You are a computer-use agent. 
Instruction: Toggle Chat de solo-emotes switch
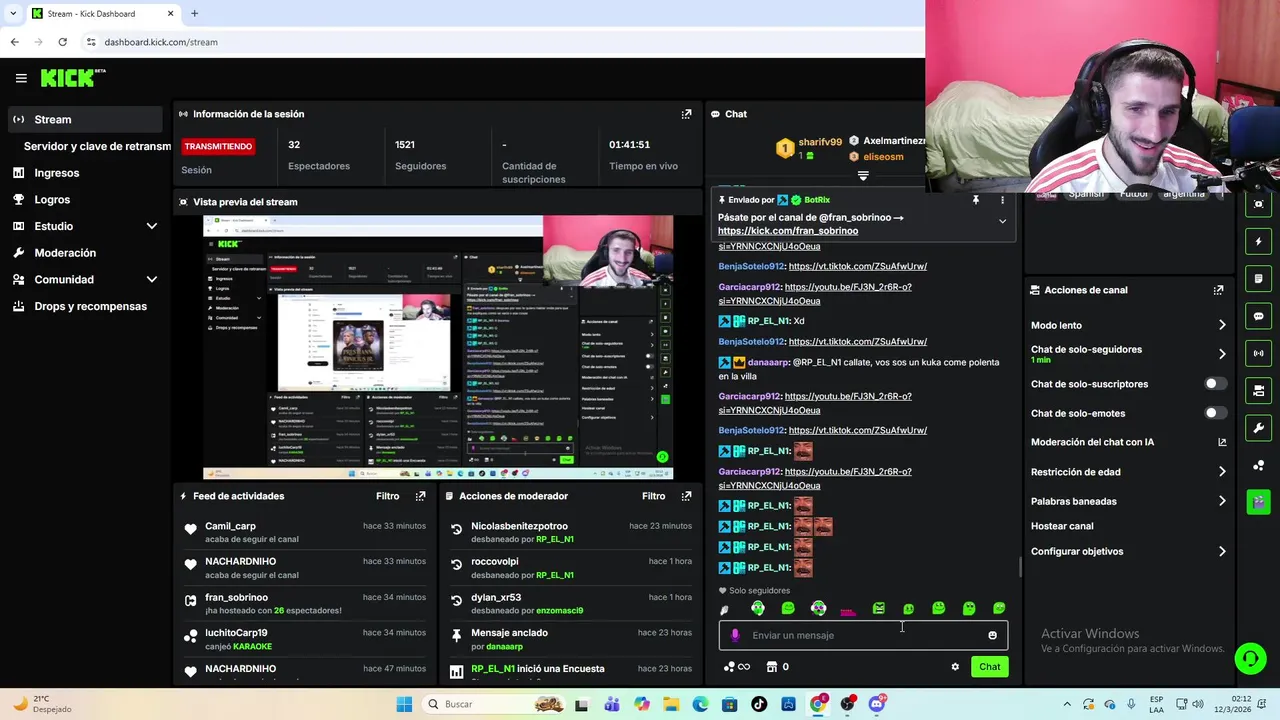click(x=1215, y=413)
